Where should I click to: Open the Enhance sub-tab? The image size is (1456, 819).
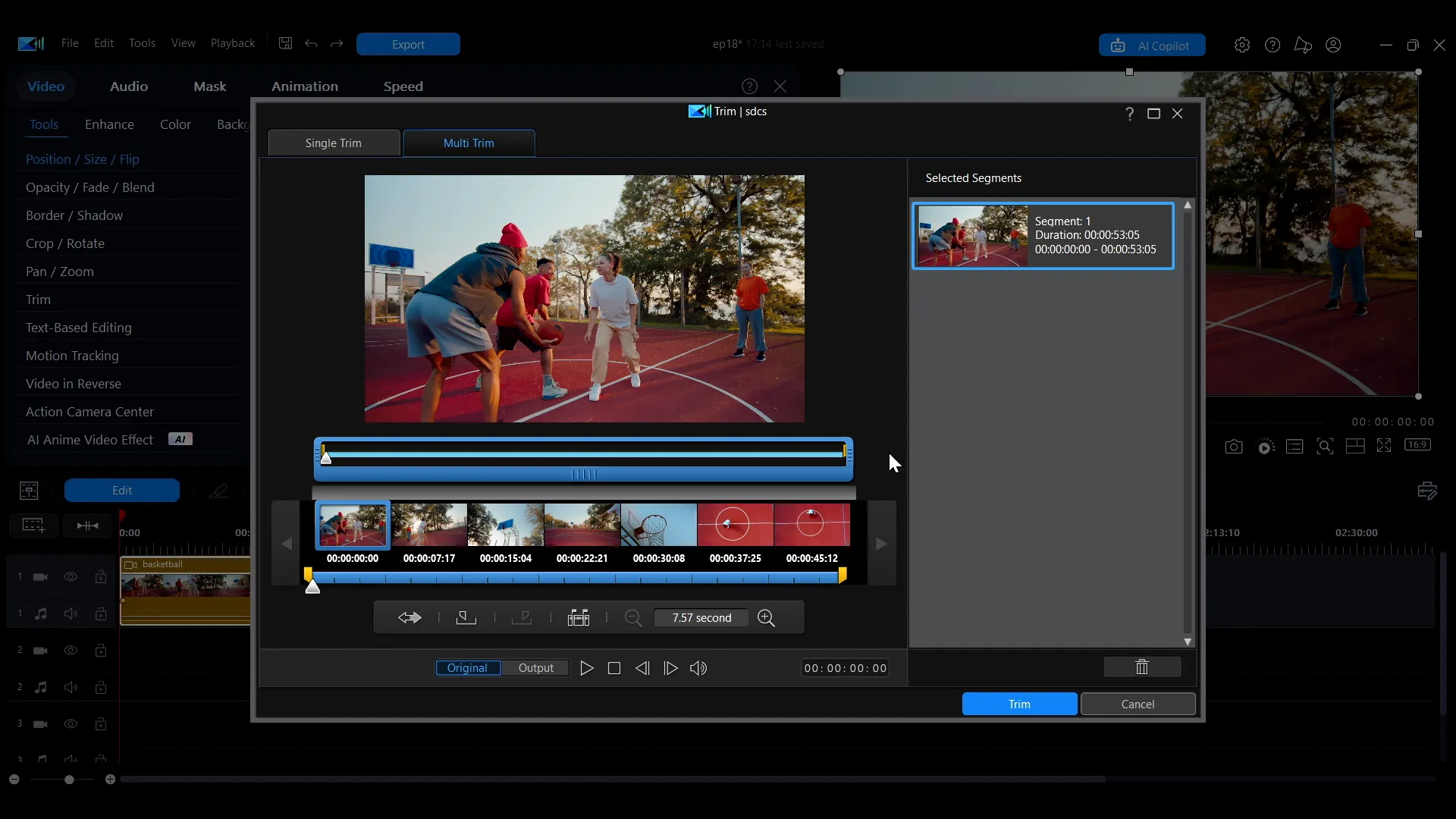pos(109,124)
